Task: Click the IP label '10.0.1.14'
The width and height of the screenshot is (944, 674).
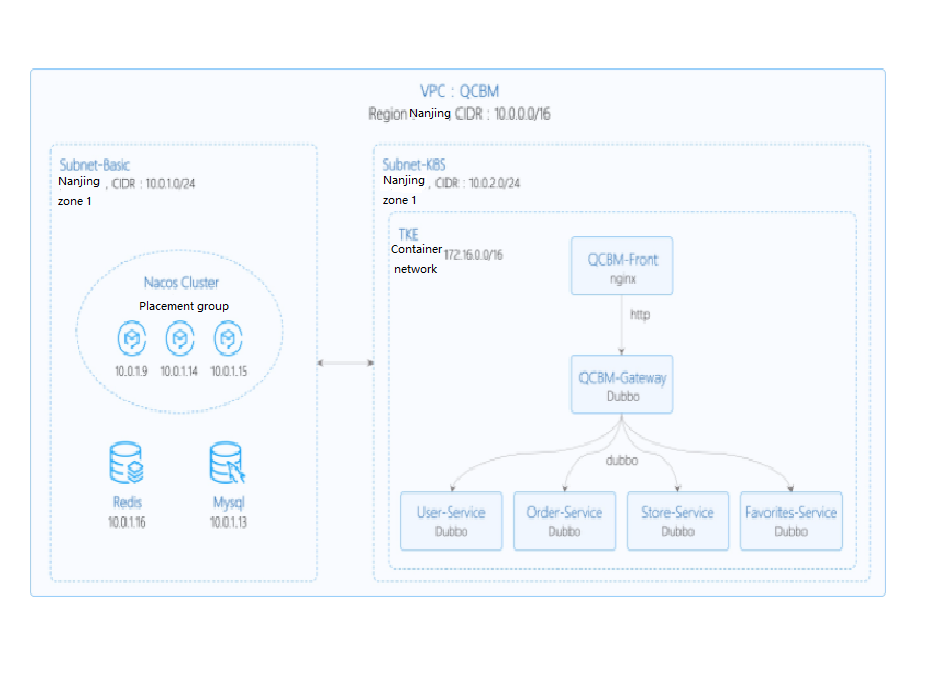Action: (179, 371)
